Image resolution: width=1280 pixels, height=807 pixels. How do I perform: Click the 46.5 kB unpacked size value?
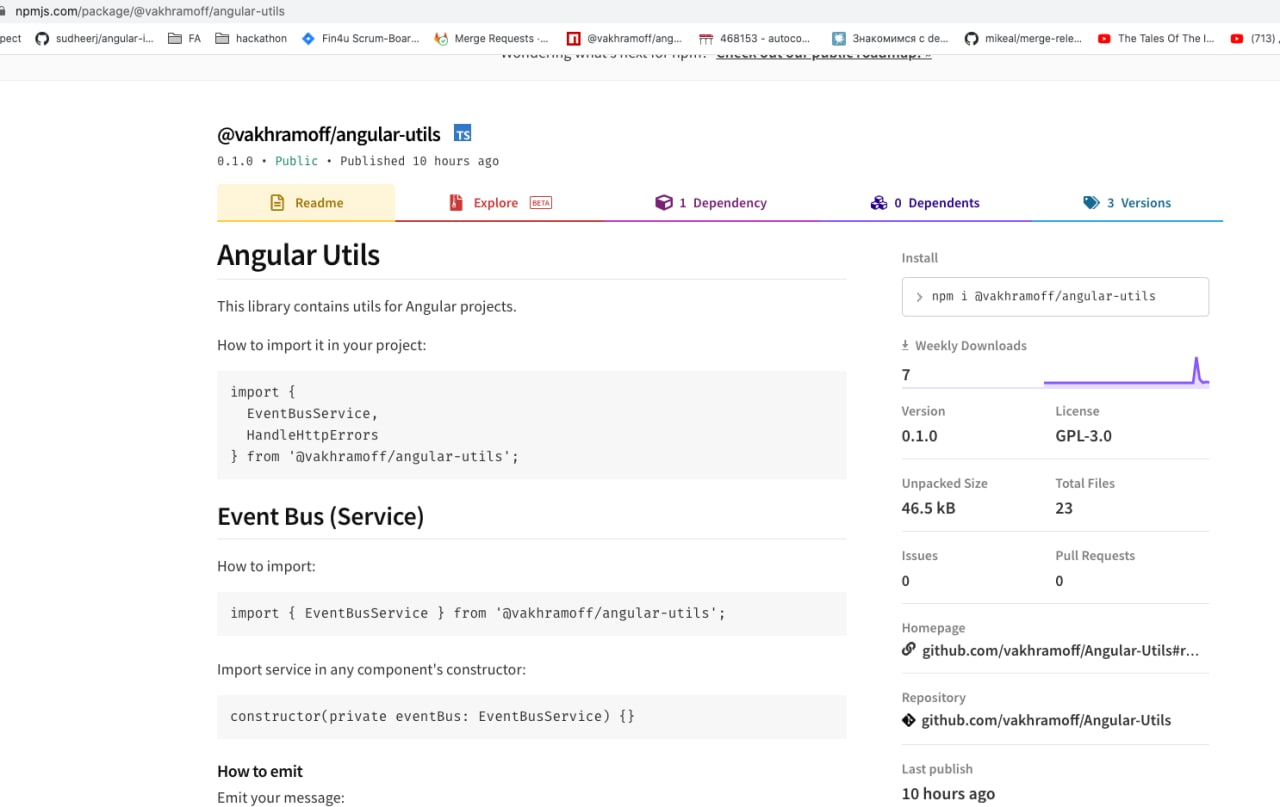coord(928,508)
